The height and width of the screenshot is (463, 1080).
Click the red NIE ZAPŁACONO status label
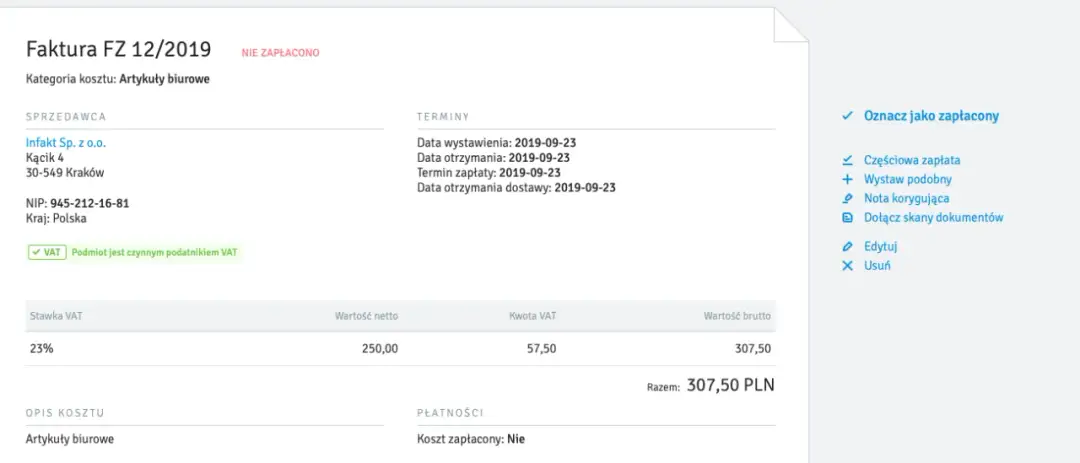280,52
